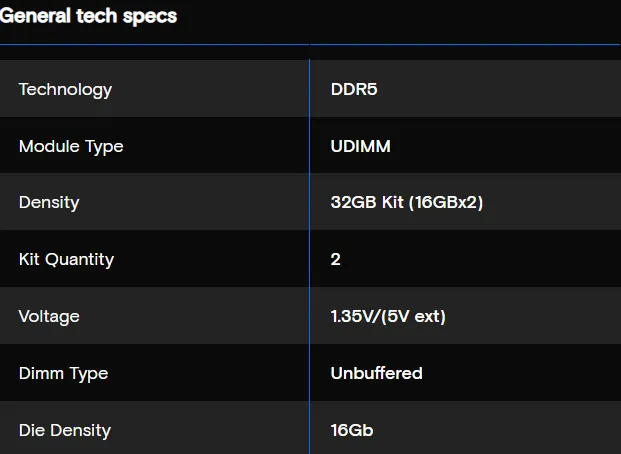The height and width of the screenshot is (454, 621).
Task: Select the Kit Quantity label
Action: (x=66, y=259)
